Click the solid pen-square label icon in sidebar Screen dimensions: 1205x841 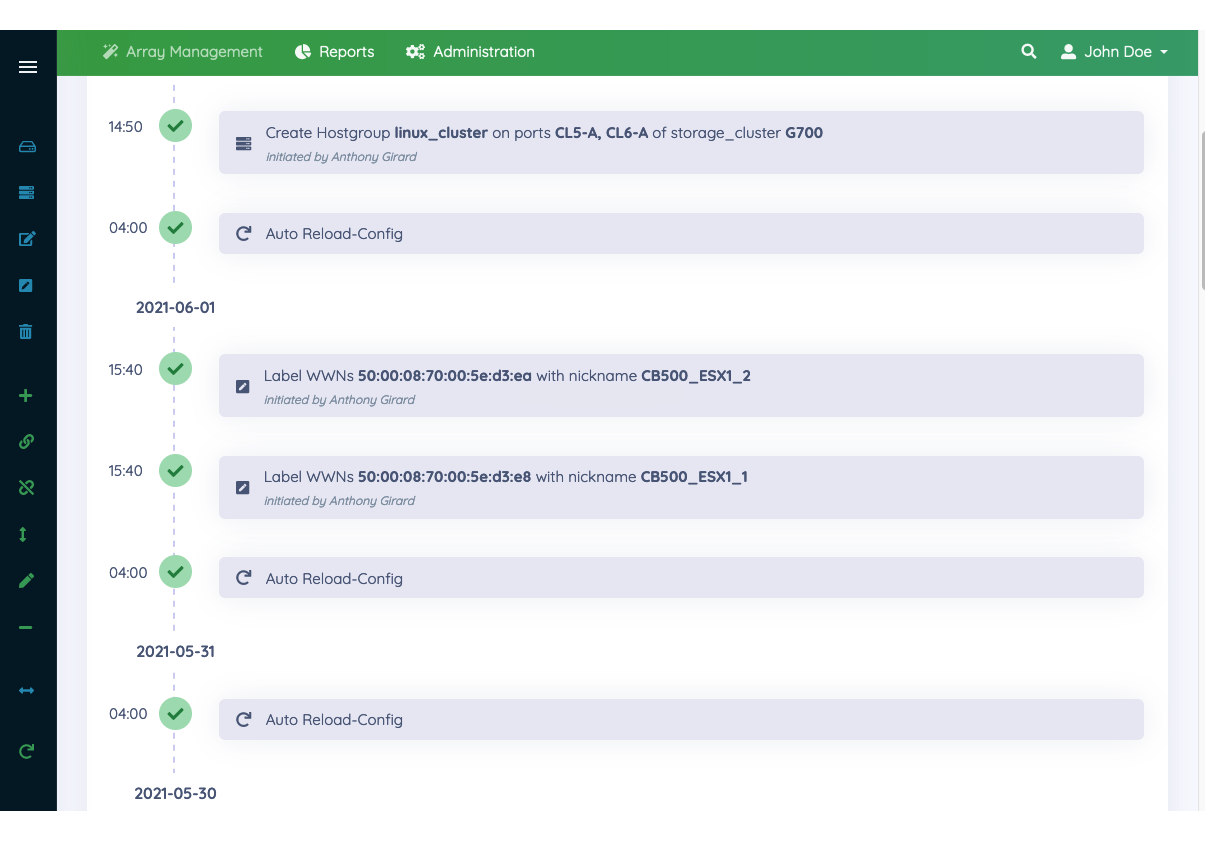point(26,285)
